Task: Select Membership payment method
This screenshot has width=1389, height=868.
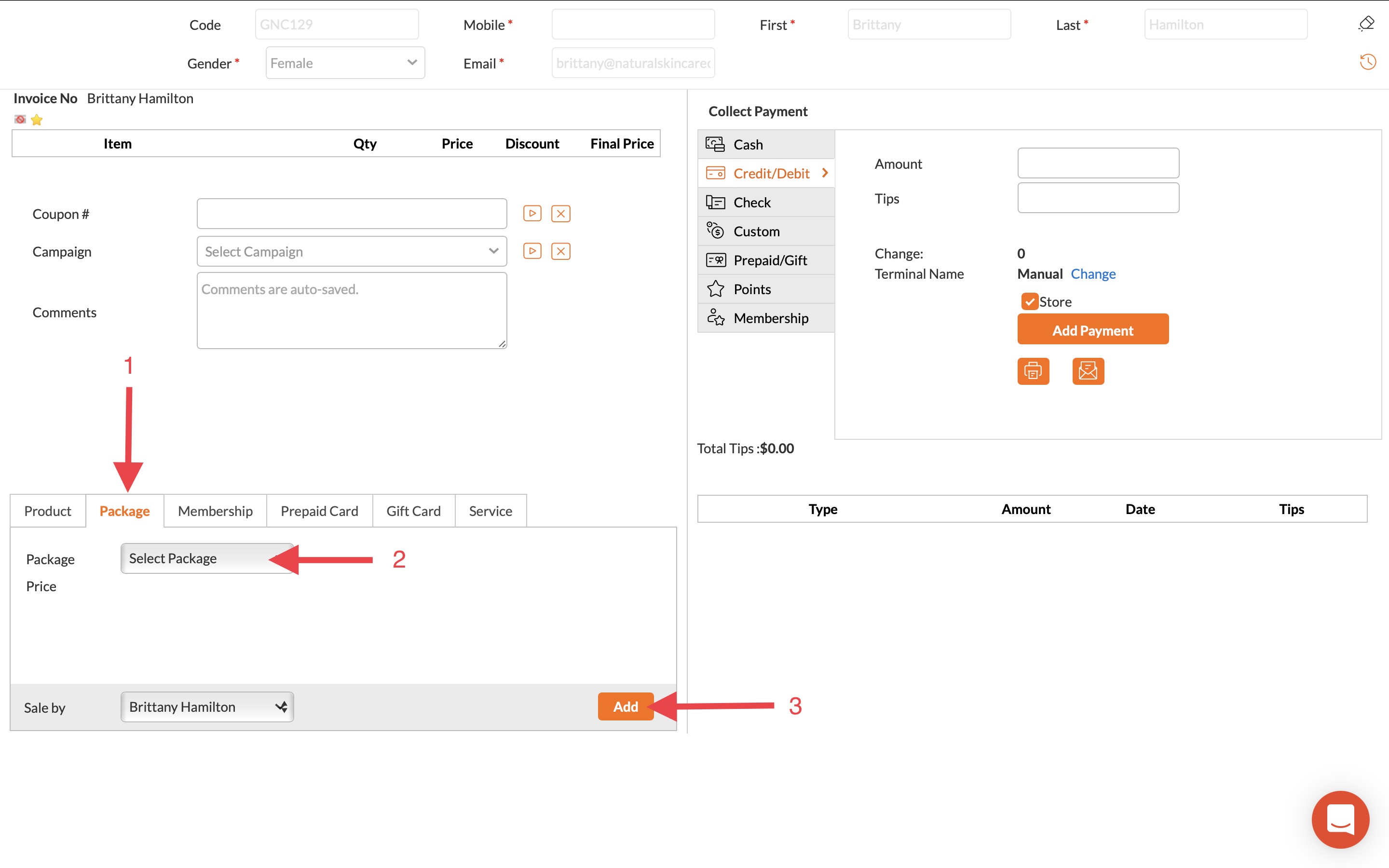Action: tap(766, 317)
